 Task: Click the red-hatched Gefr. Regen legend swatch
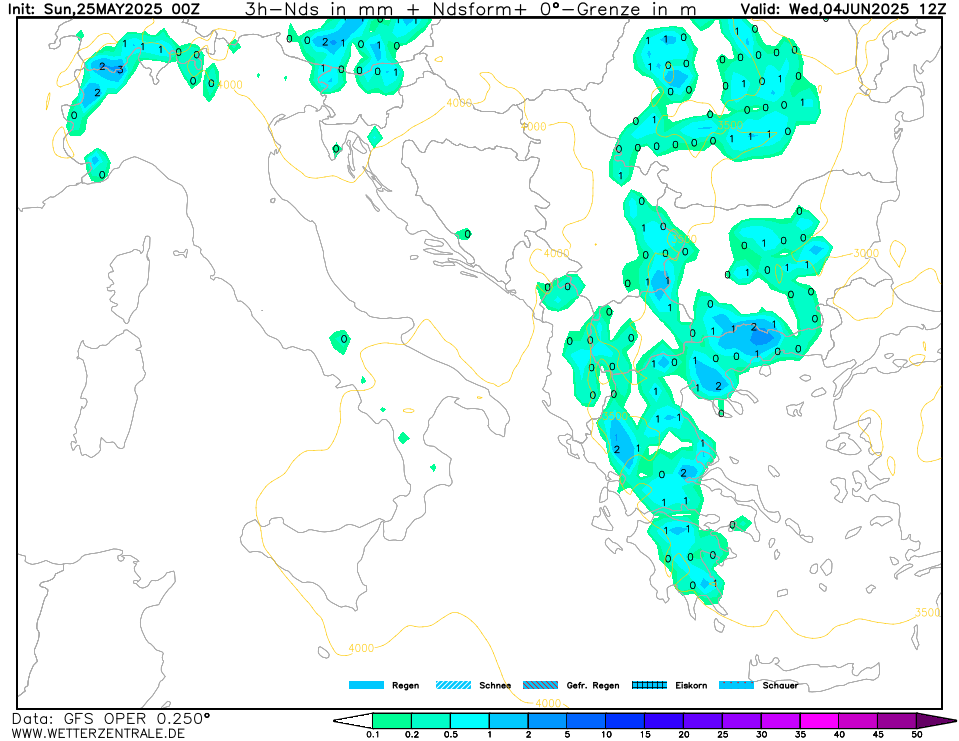point(541,685)
